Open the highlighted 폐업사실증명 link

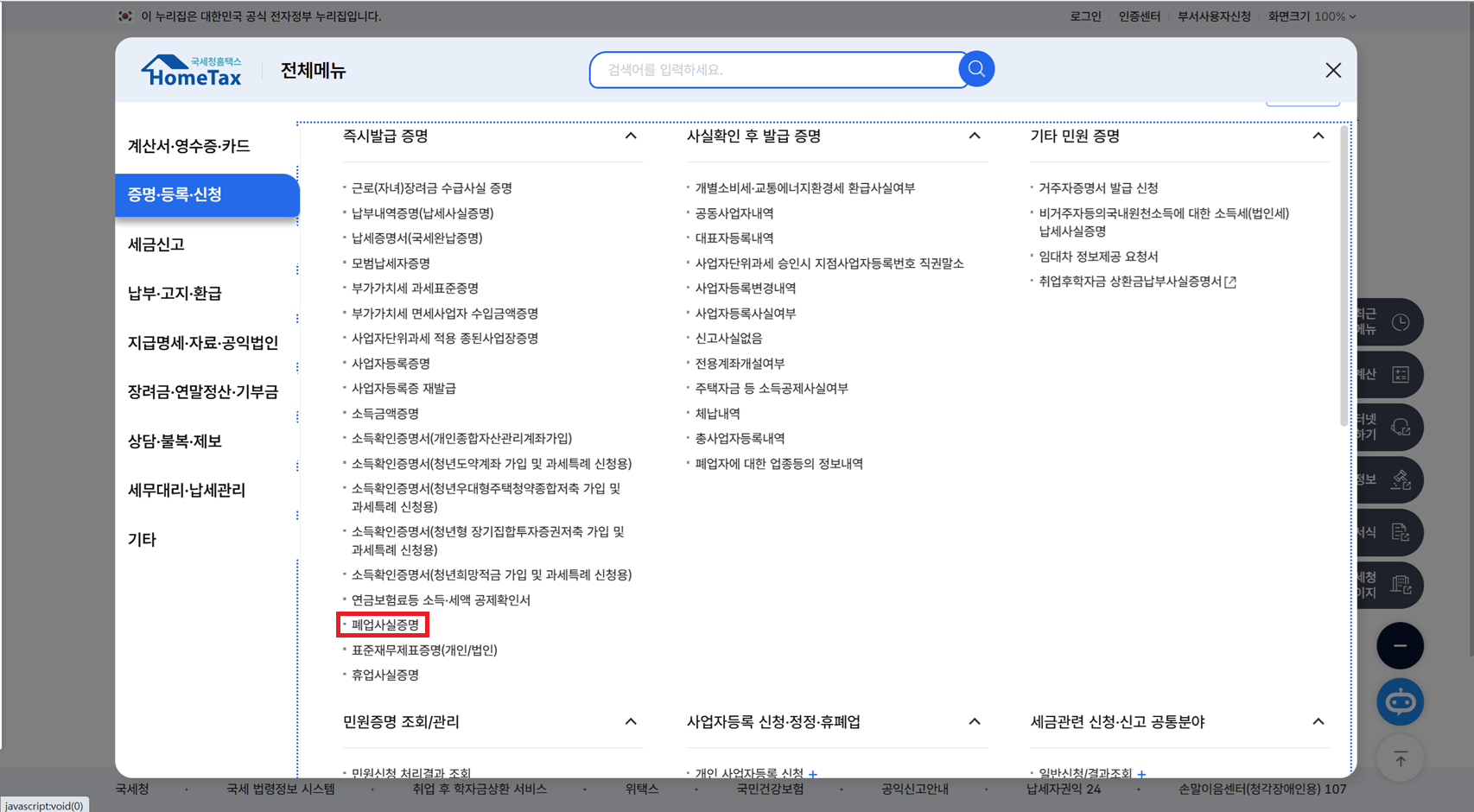coord(383,625)
